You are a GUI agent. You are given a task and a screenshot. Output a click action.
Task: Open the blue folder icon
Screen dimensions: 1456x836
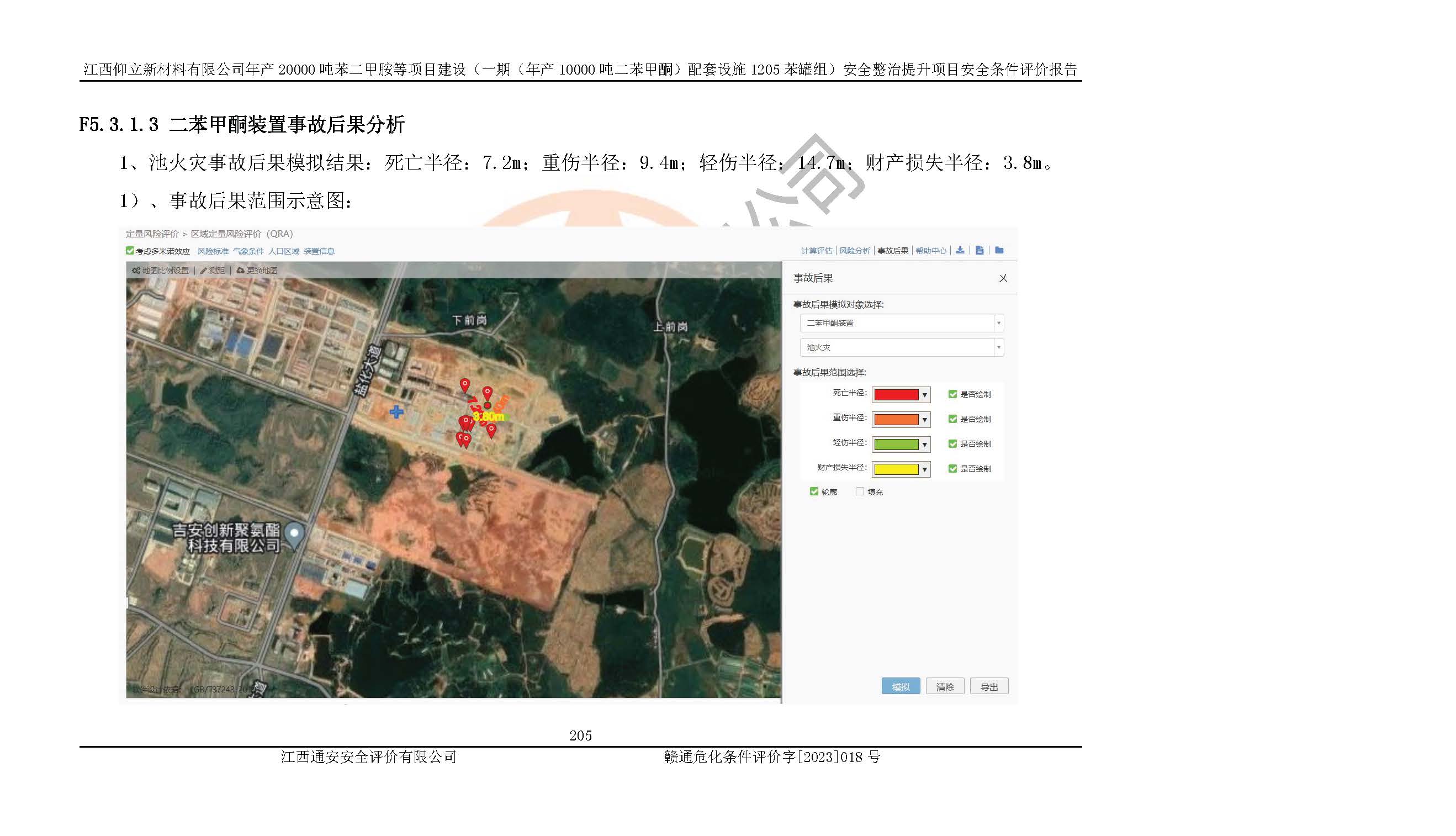click(999, 250)
